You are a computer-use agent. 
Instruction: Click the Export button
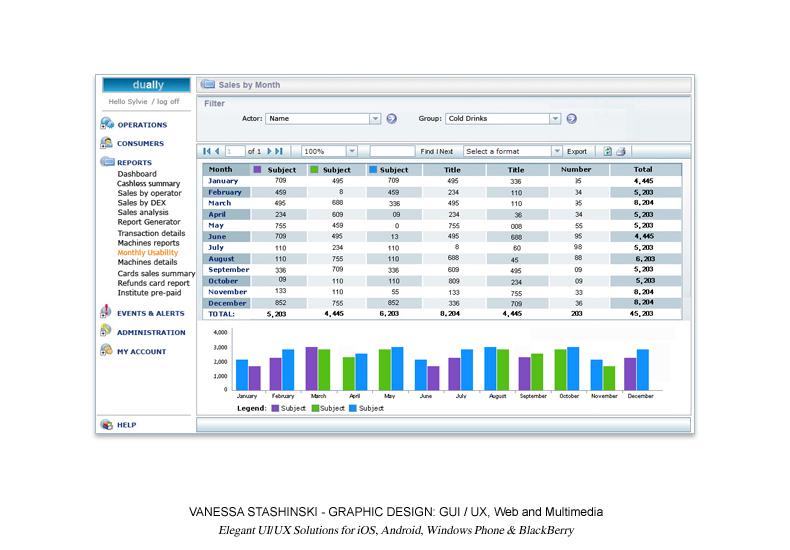point(577,151)
